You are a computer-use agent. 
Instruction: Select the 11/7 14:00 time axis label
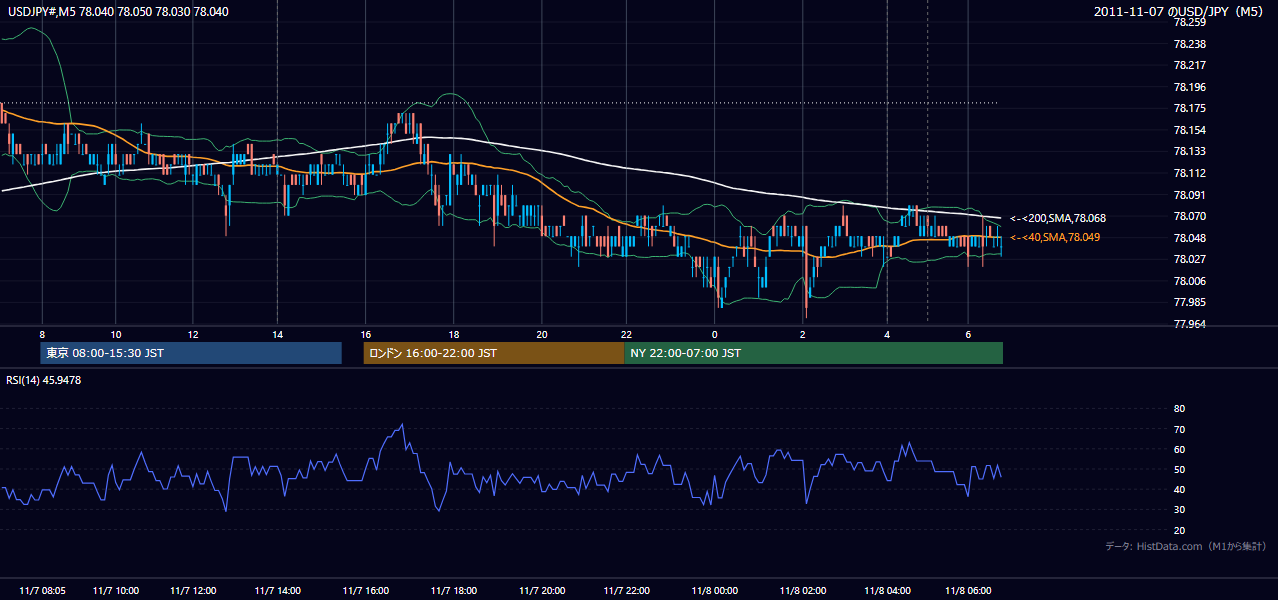click(x=278, y=590)
